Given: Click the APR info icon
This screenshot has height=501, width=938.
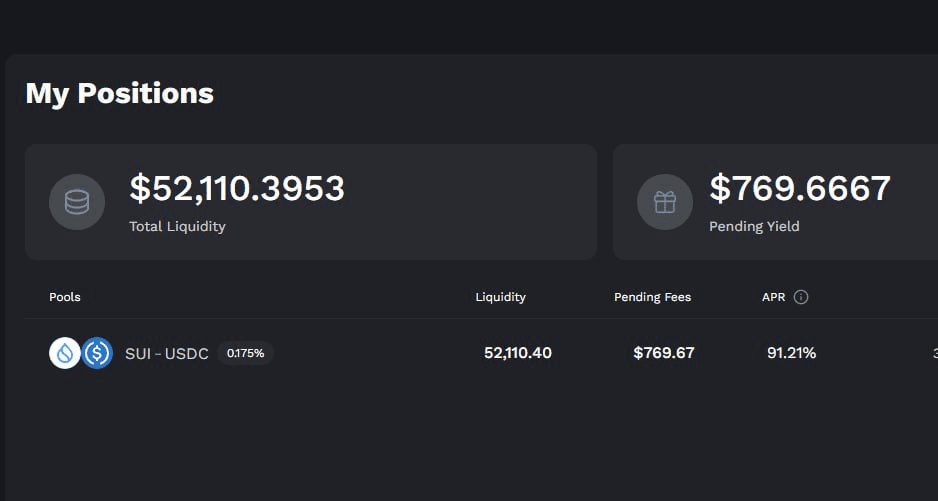Looking at the screenshot, I should (801, 297).
